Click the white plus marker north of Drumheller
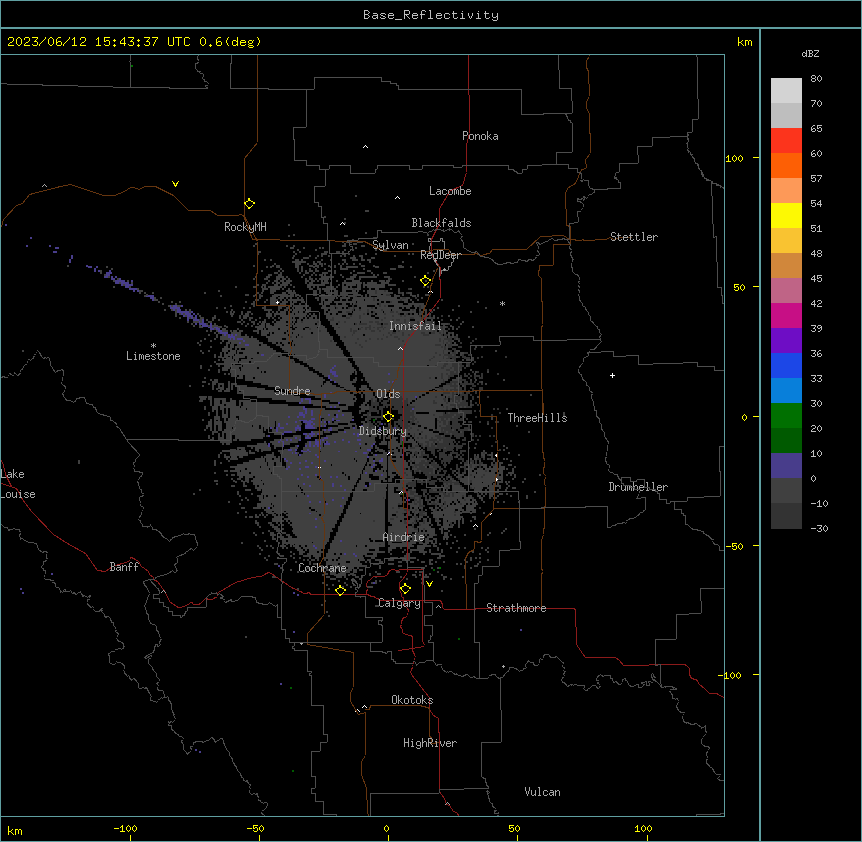 click(612, 375)
